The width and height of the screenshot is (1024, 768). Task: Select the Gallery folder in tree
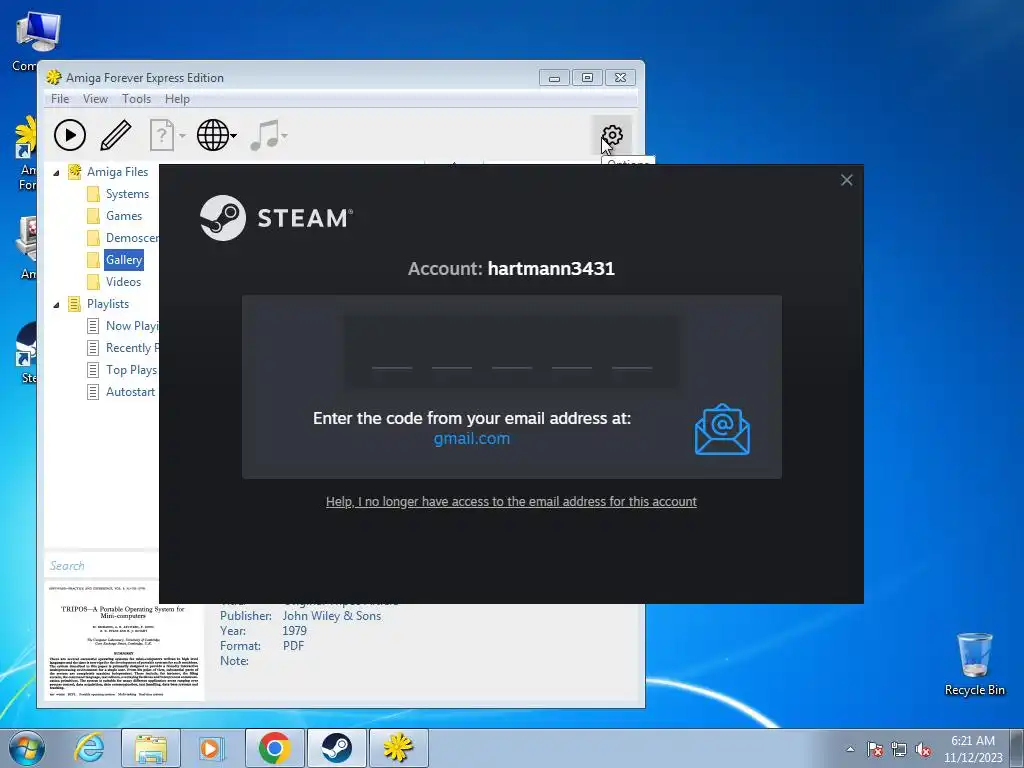tap(124, 260)
